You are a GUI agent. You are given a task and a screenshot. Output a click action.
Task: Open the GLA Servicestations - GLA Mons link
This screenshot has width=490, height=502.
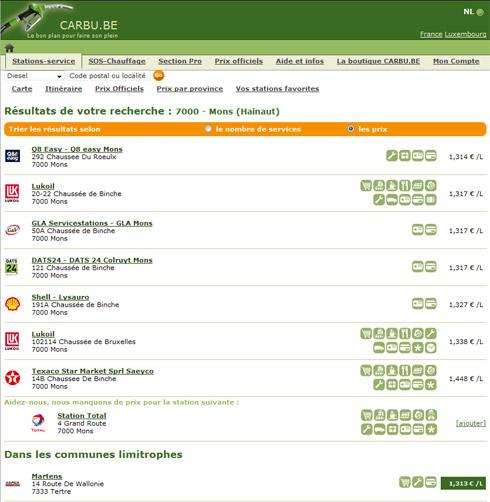[x=92, y=223]
